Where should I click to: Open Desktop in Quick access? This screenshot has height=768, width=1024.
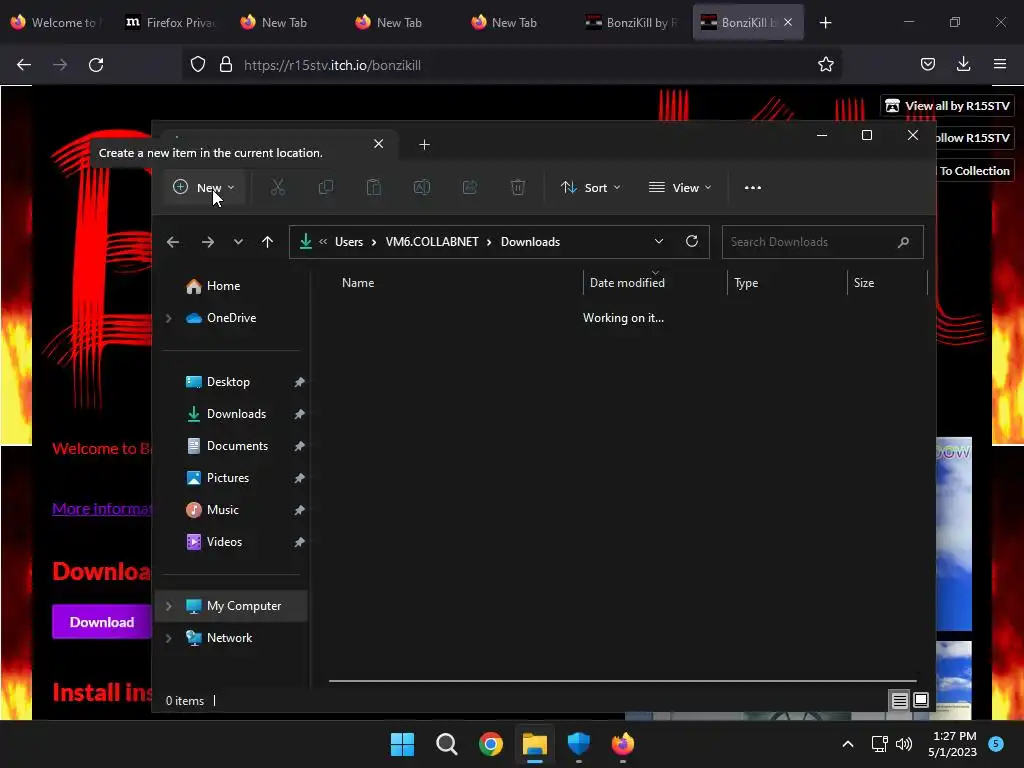(228, 382)
